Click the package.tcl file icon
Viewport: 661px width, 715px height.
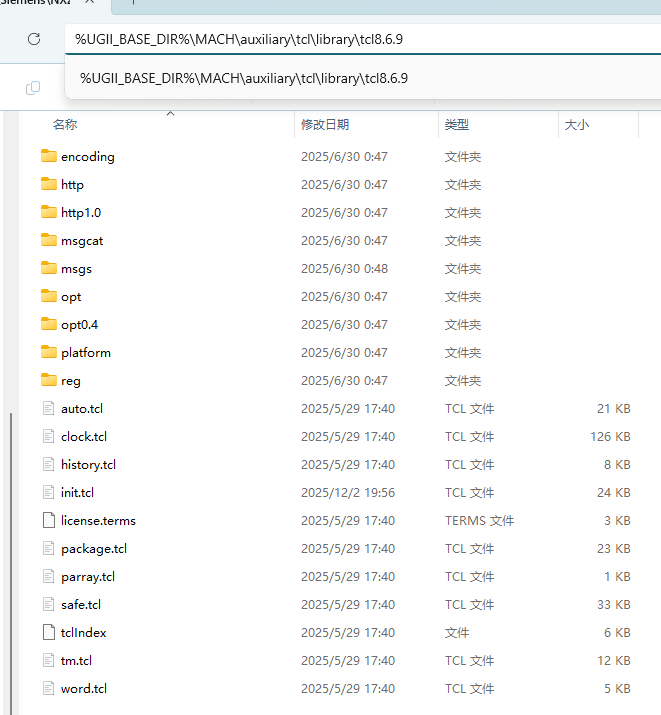(48, 548)
